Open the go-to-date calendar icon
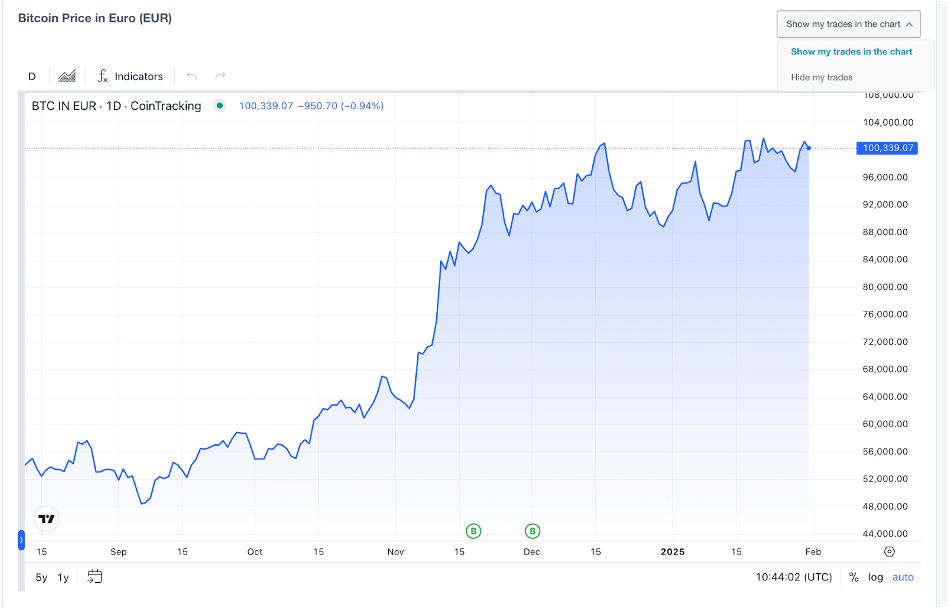 (x=94, y=577)
